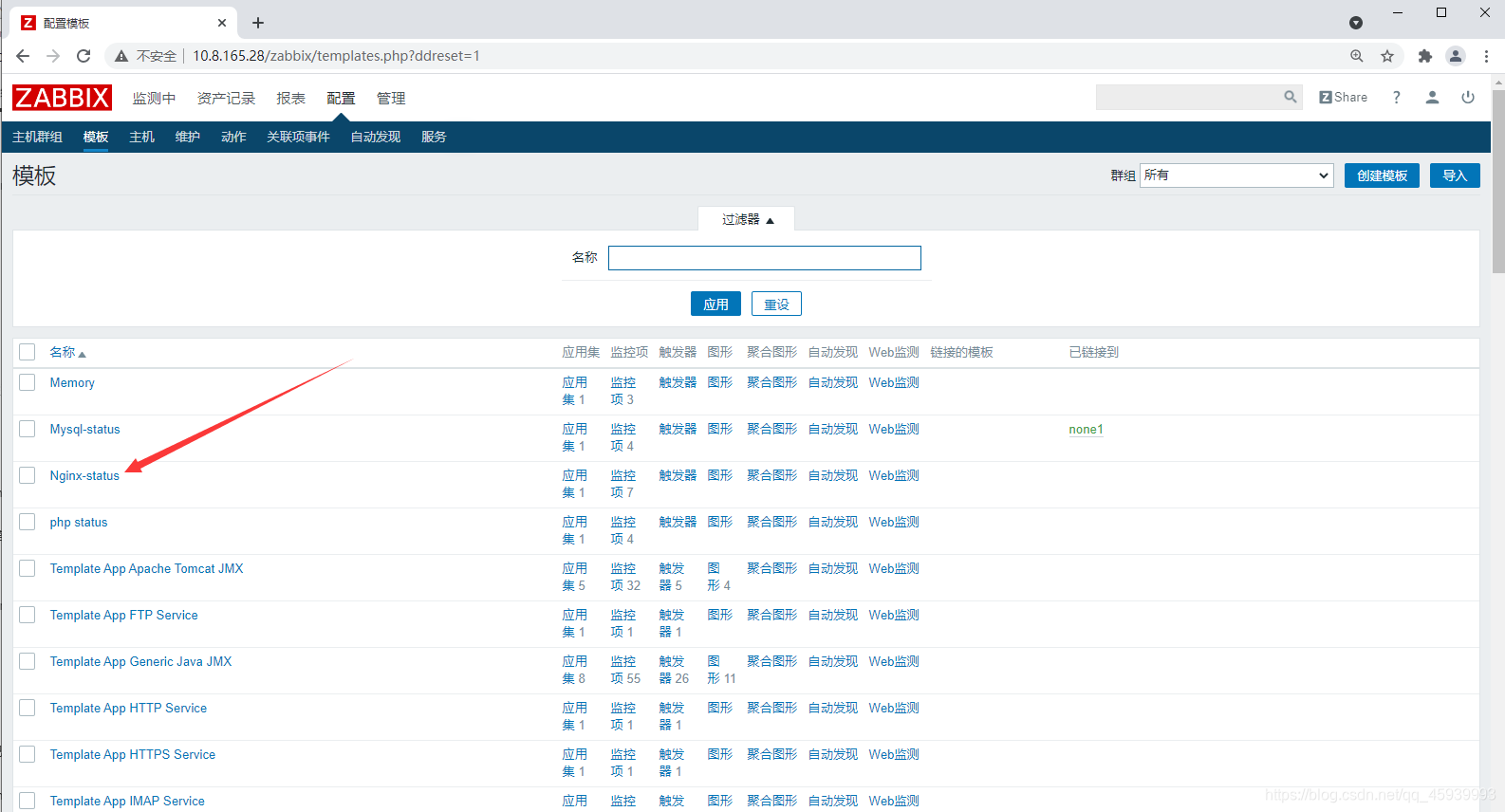The image size is (1505, 812).
Task: Check the Nginx-status template checkbox
Action: (x=28, y=475)
